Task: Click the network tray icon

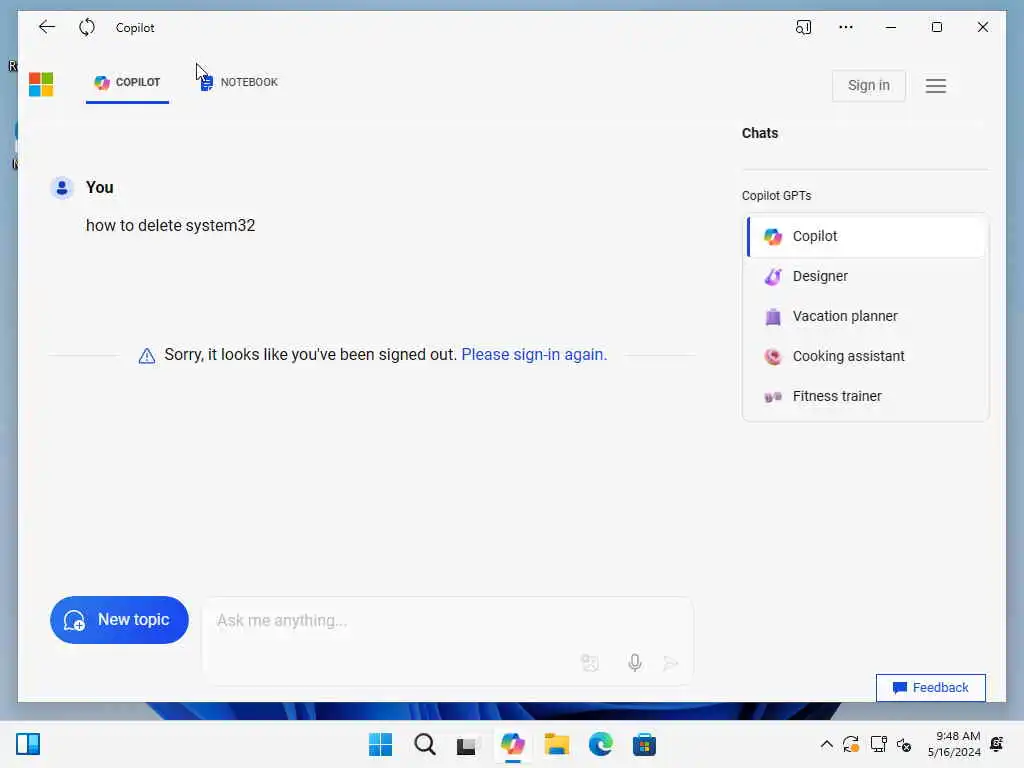Action: tap(878, 744)
